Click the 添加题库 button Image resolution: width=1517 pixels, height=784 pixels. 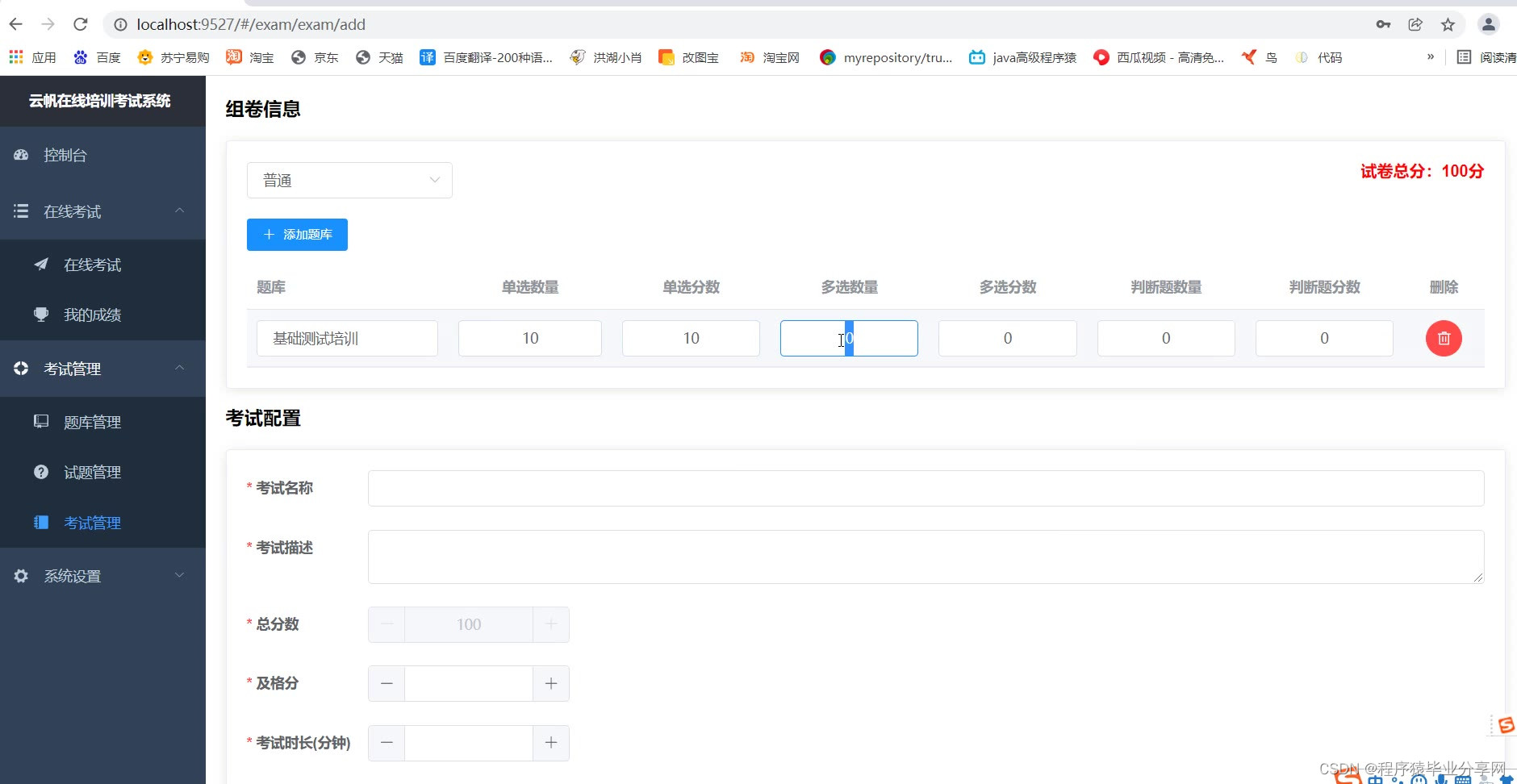coord(297,235)
